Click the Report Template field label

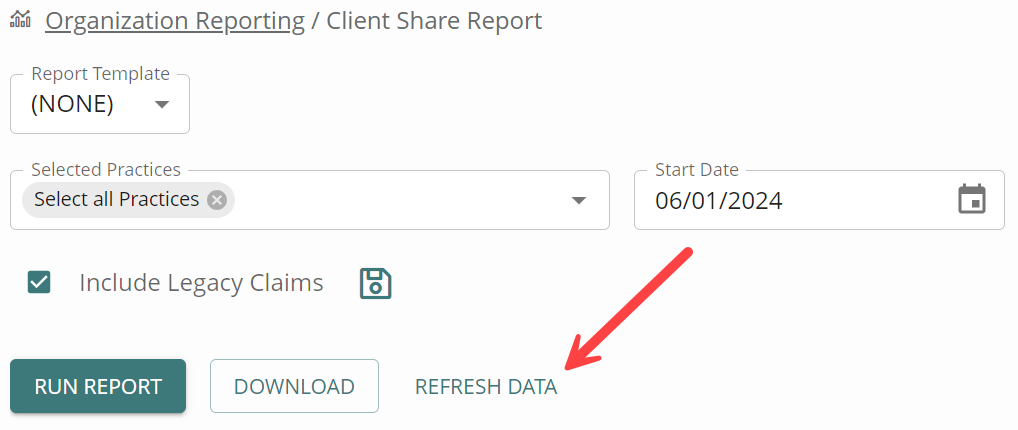101,74
